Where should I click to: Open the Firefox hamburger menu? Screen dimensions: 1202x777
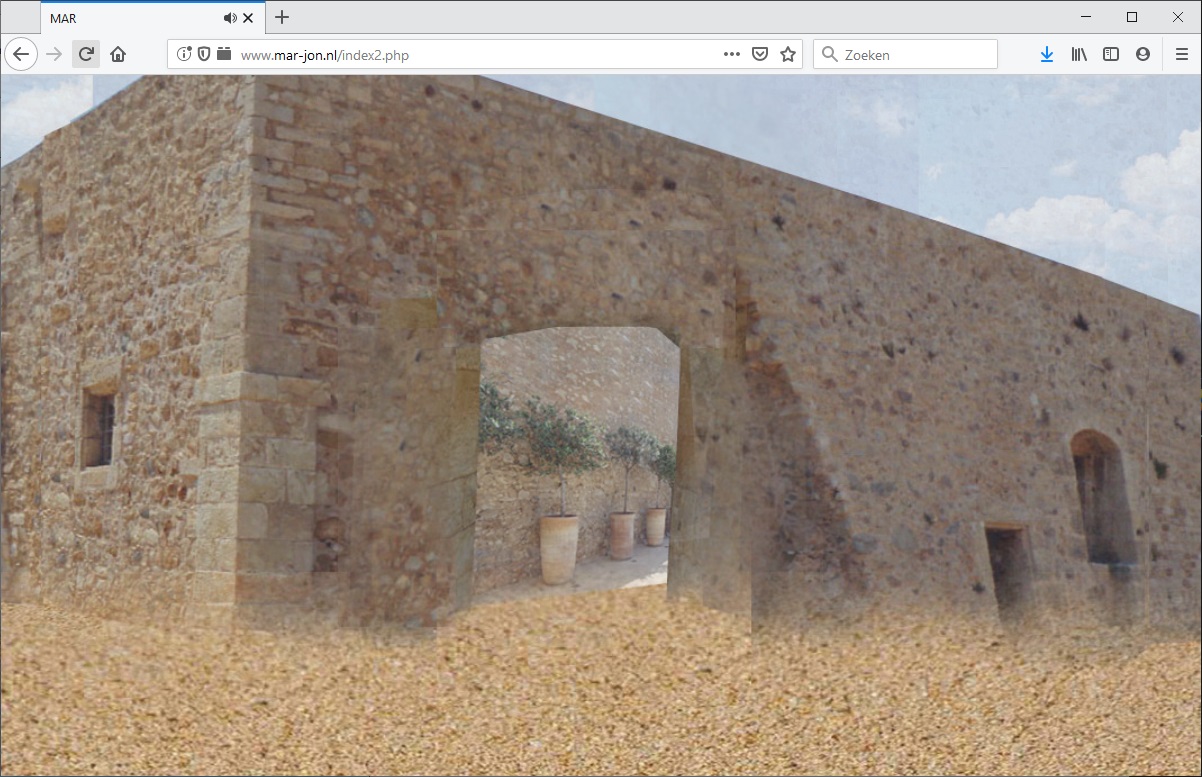(1182, 54)
